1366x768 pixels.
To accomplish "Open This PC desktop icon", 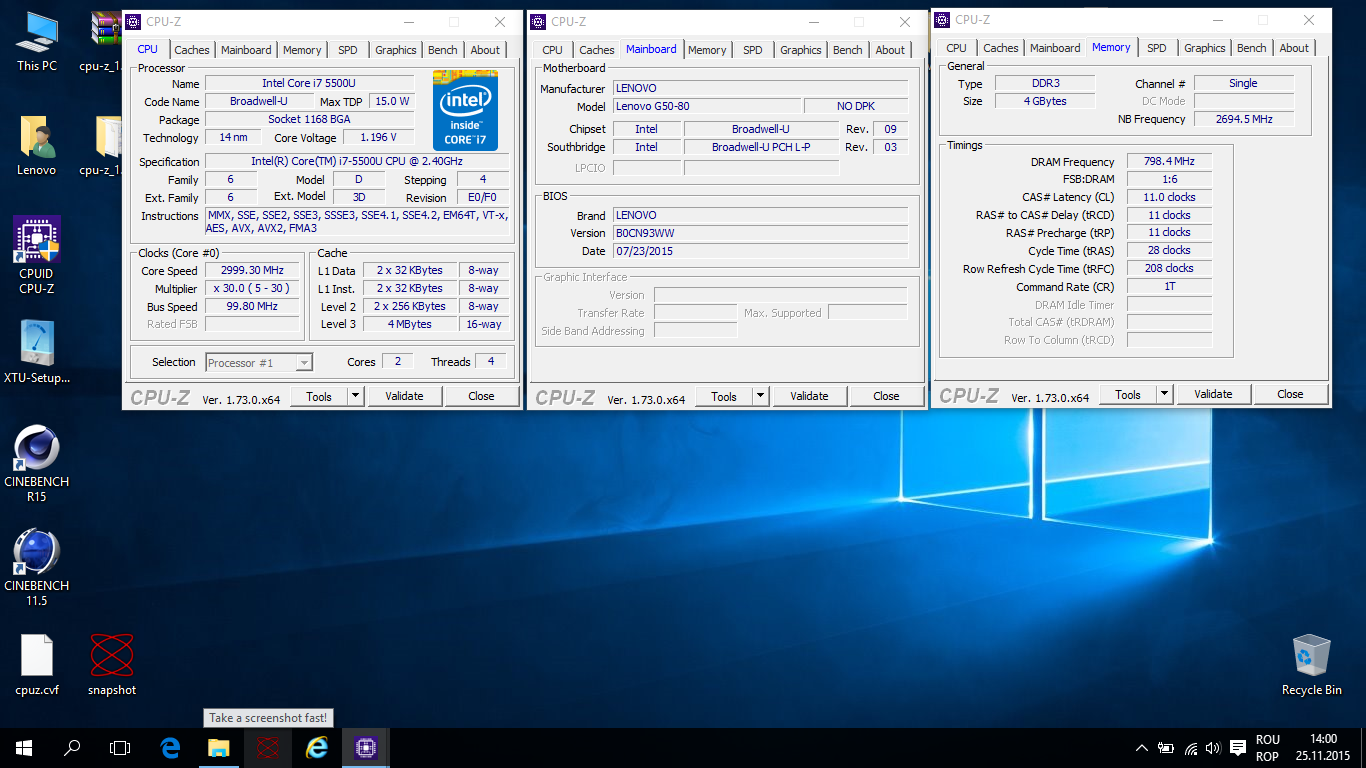I will click(37, 41).
